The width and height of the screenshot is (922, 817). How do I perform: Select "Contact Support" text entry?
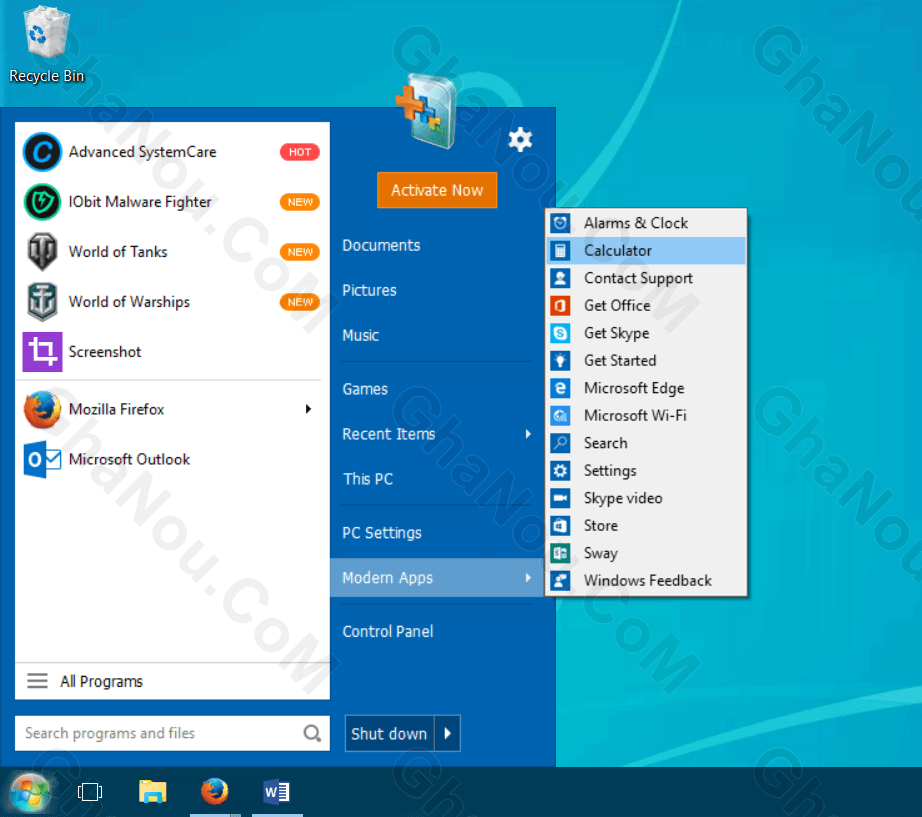coord(638,278)
